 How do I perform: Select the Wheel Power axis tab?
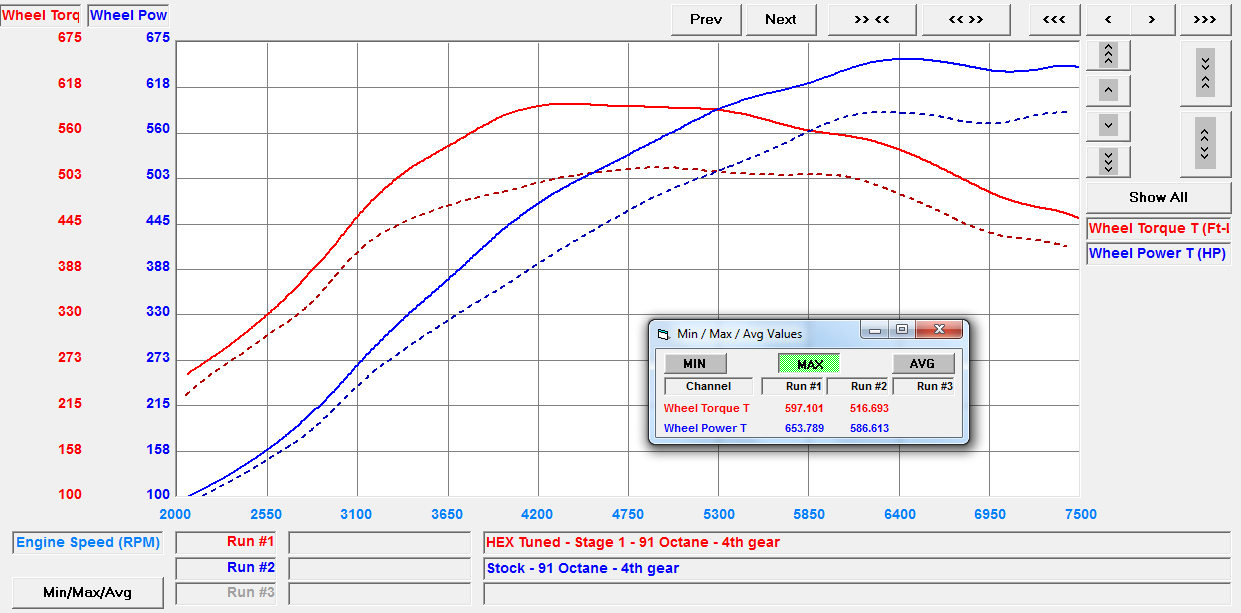click(128, 15)
